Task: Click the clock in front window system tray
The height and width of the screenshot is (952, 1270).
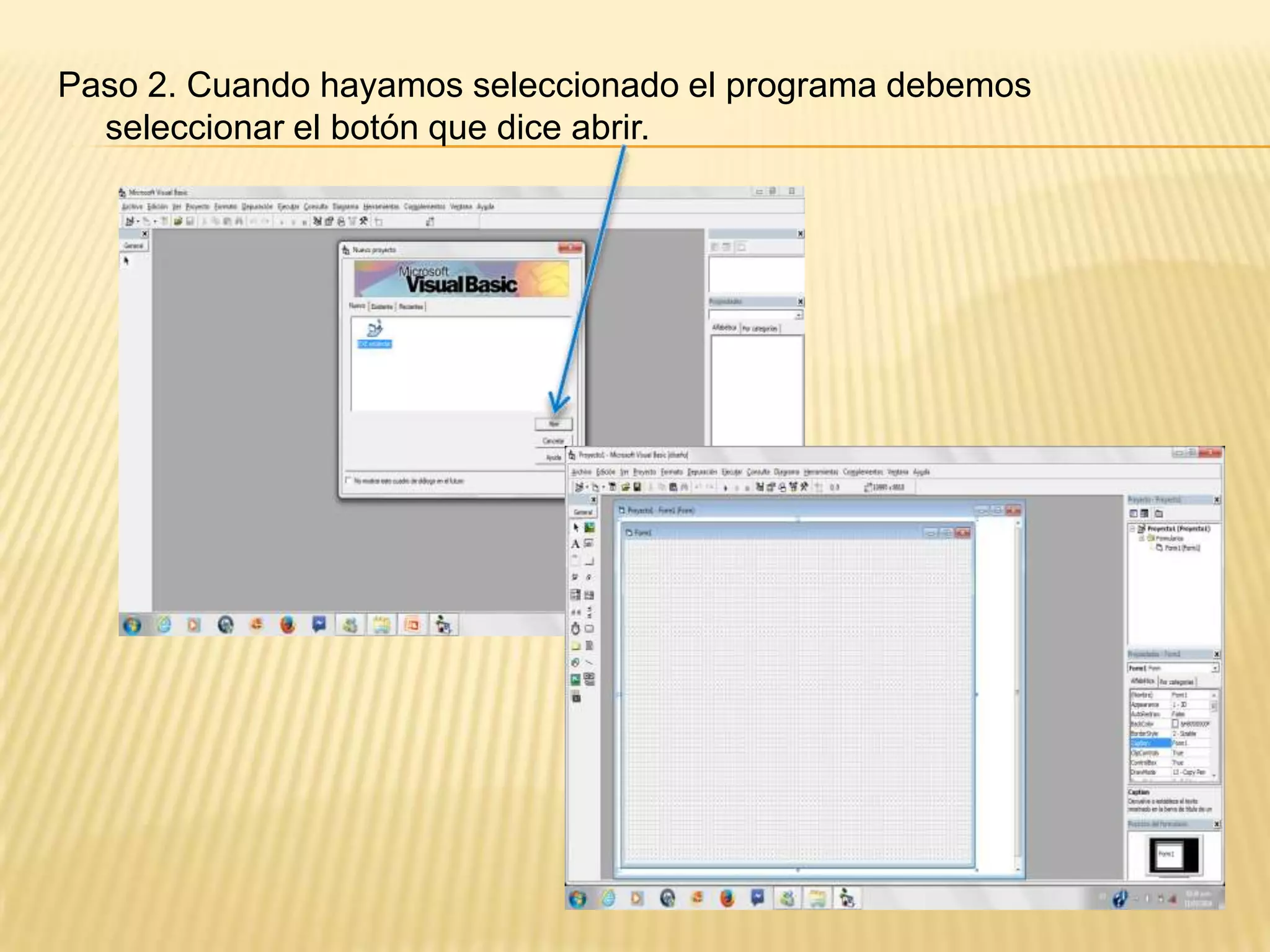Action: pyautogui.click(x=1198, y=898)
